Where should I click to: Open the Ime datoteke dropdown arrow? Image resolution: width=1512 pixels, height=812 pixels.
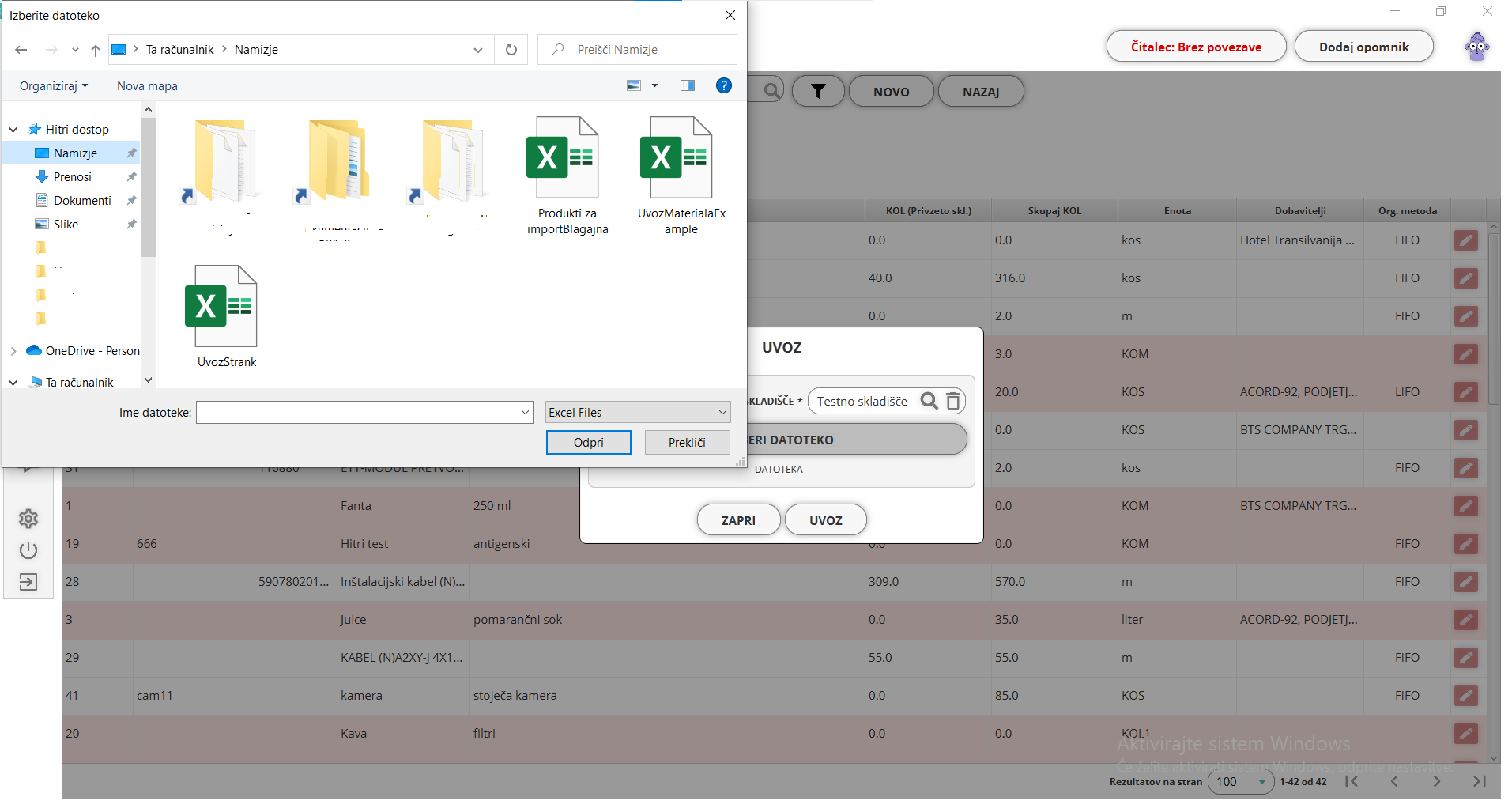526,413
